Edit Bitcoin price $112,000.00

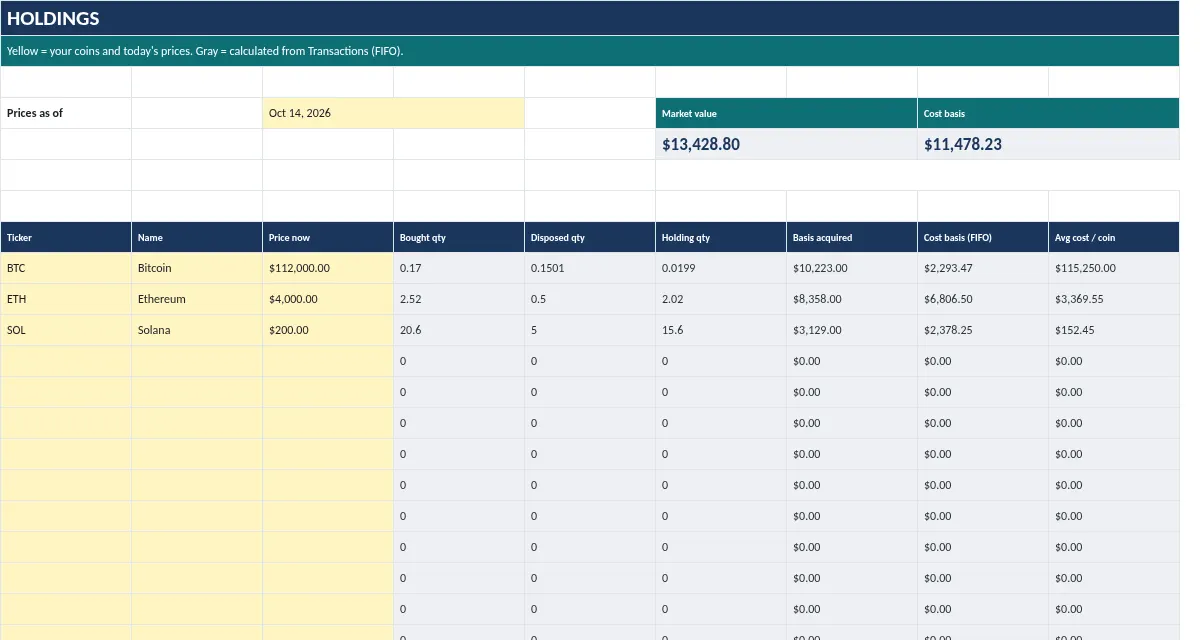tap(328, 268)
